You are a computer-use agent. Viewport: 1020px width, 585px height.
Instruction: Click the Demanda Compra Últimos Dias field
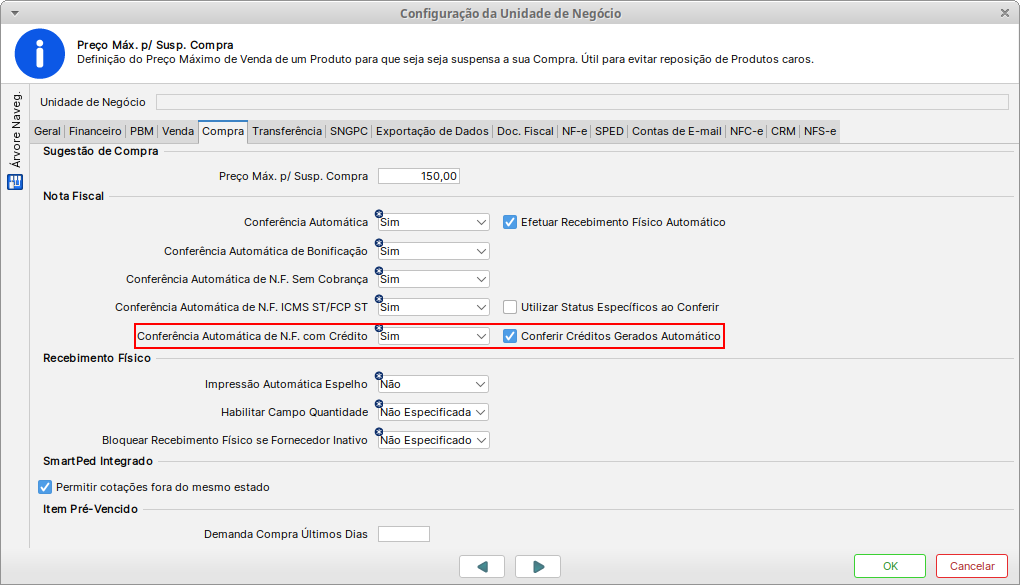point(403,534)
